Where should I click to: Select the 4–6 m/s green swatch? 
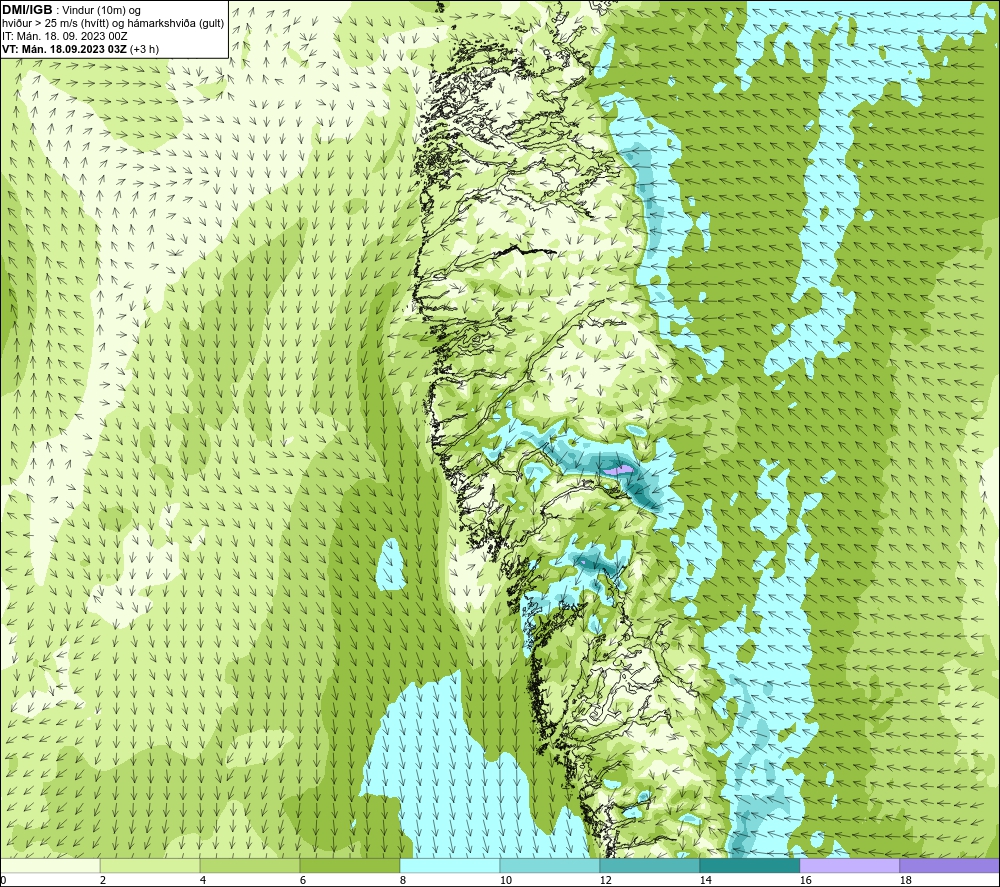250,865
